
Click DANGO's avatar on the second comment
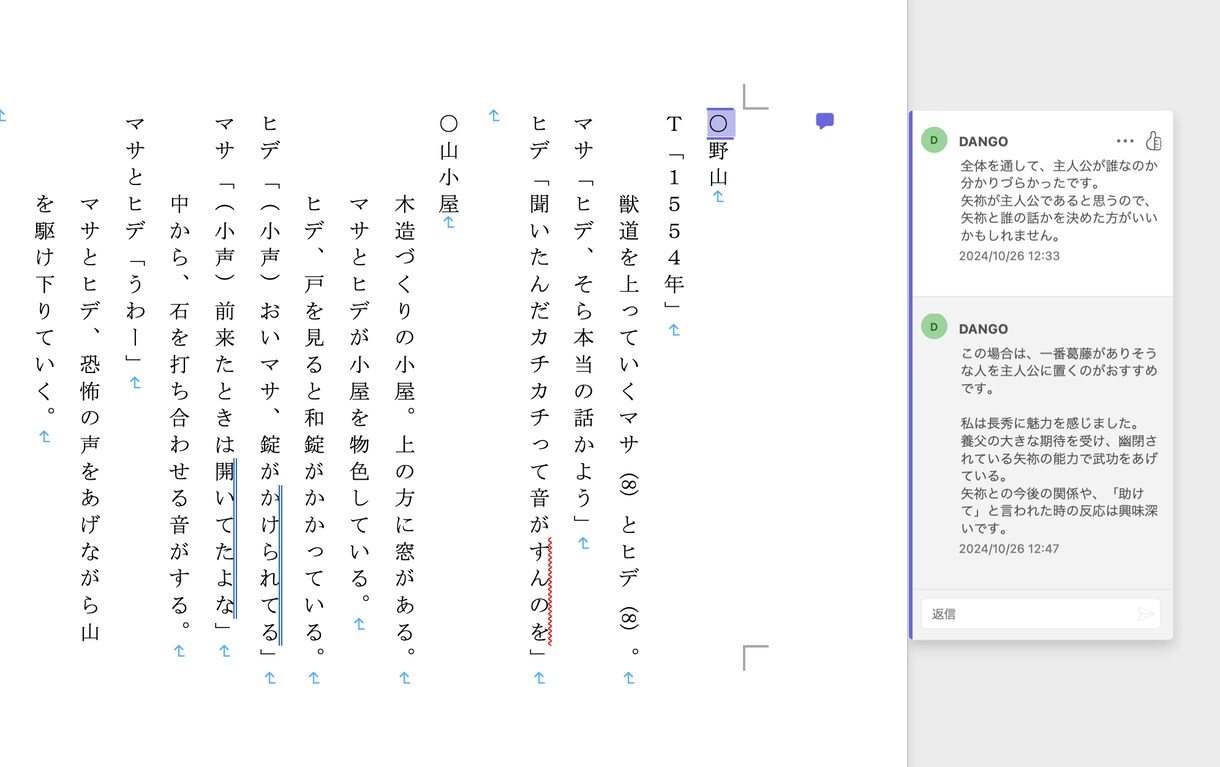[934, 326]
